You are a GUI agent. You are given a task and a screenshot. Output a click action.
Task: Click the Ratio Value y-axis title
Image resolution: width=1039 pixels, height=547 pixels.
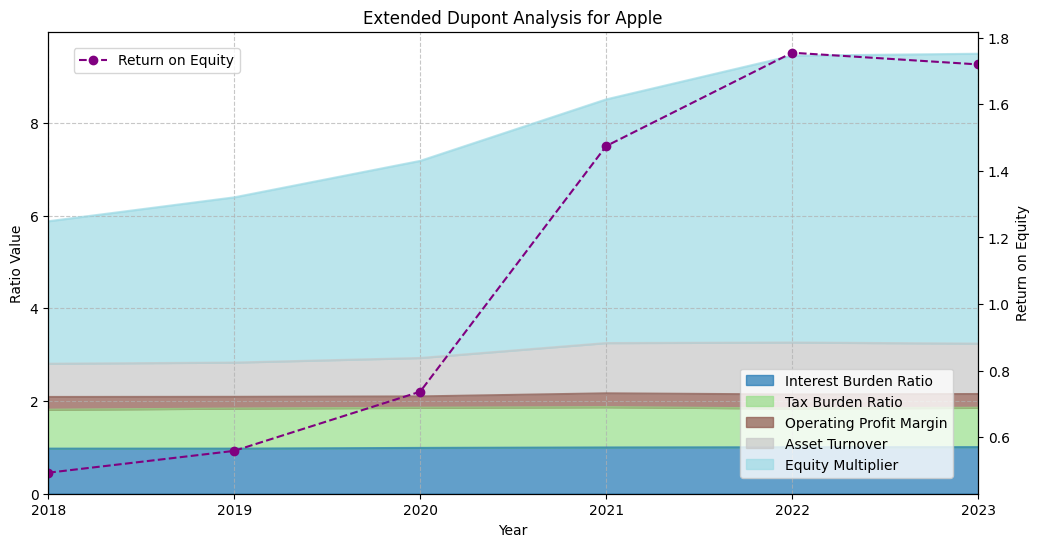coord(16,264)
